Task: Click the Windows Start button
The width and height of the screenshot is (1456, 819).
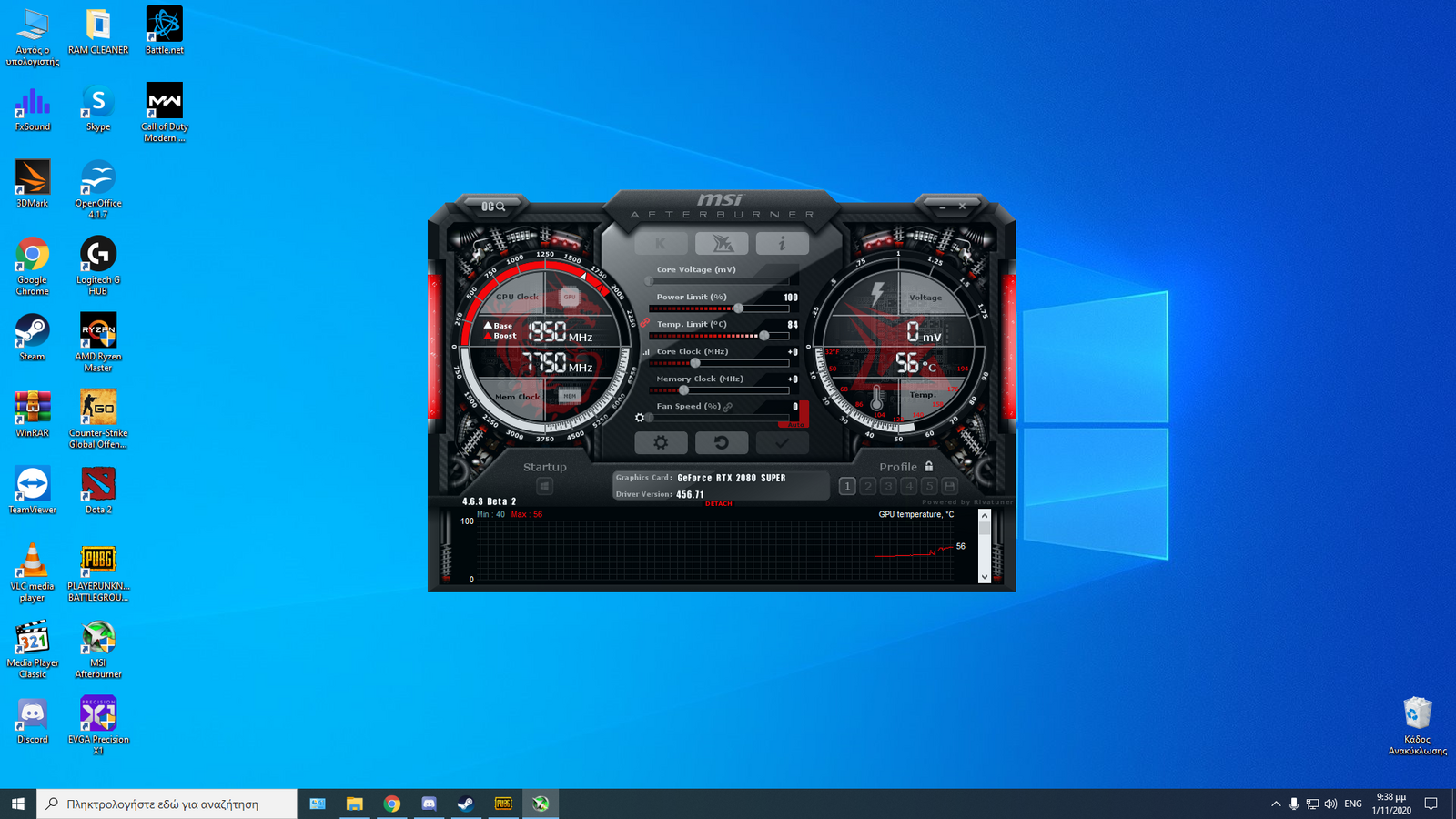Action: 18,804
